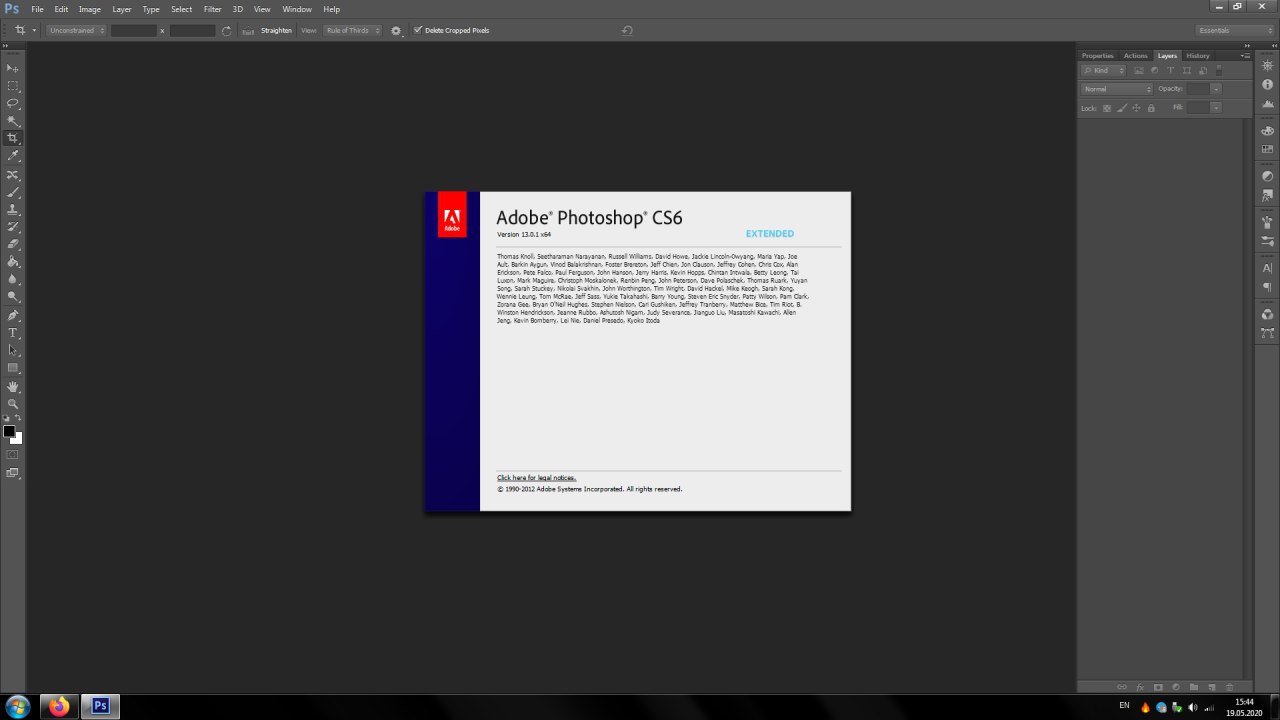Toggle layer filtering switch on or off
This screenshot has height=720, width=1280.
[x=1219, y=70]
